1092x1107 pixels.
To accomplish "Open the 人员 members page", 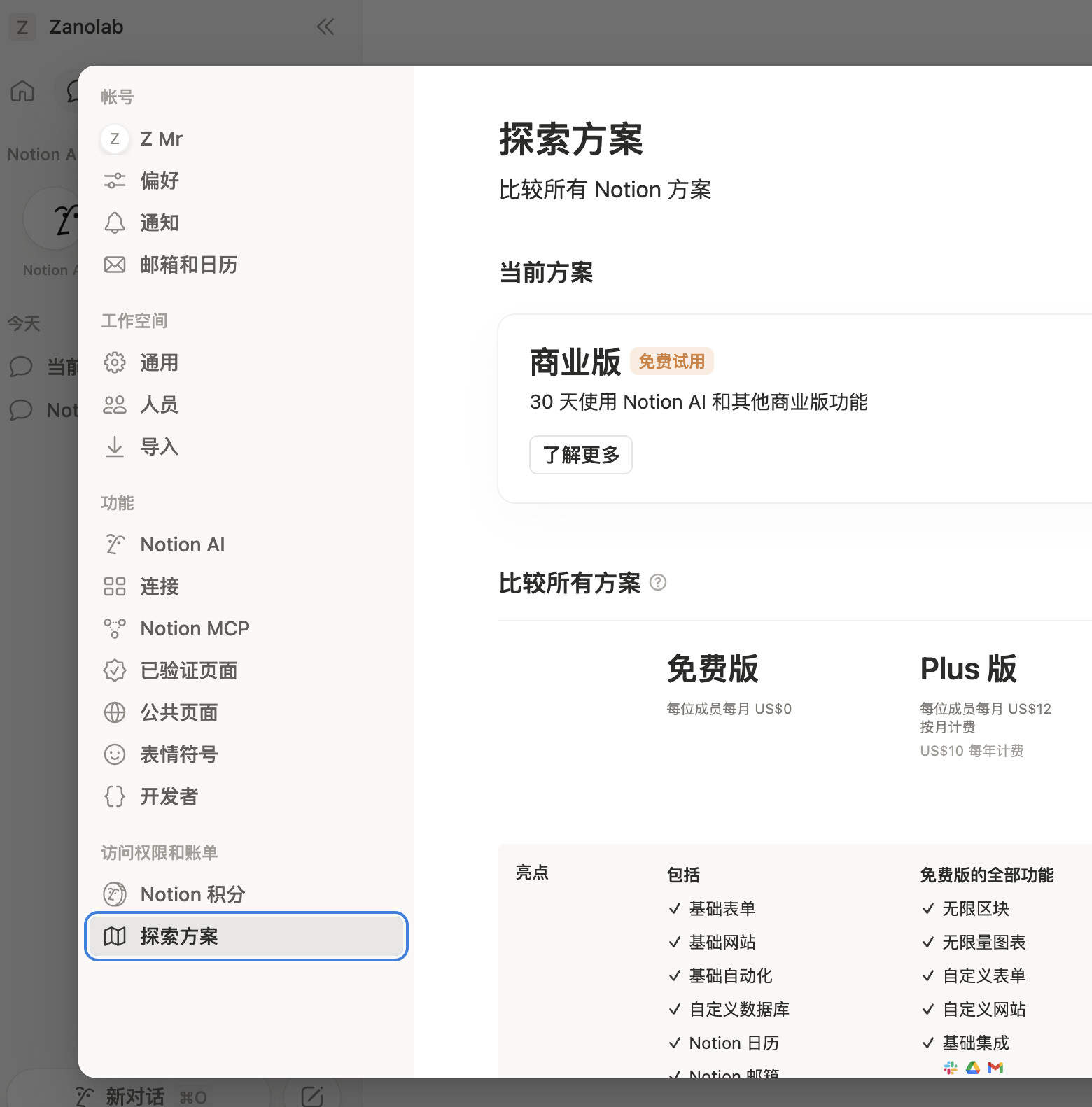I will pos(246,404).
